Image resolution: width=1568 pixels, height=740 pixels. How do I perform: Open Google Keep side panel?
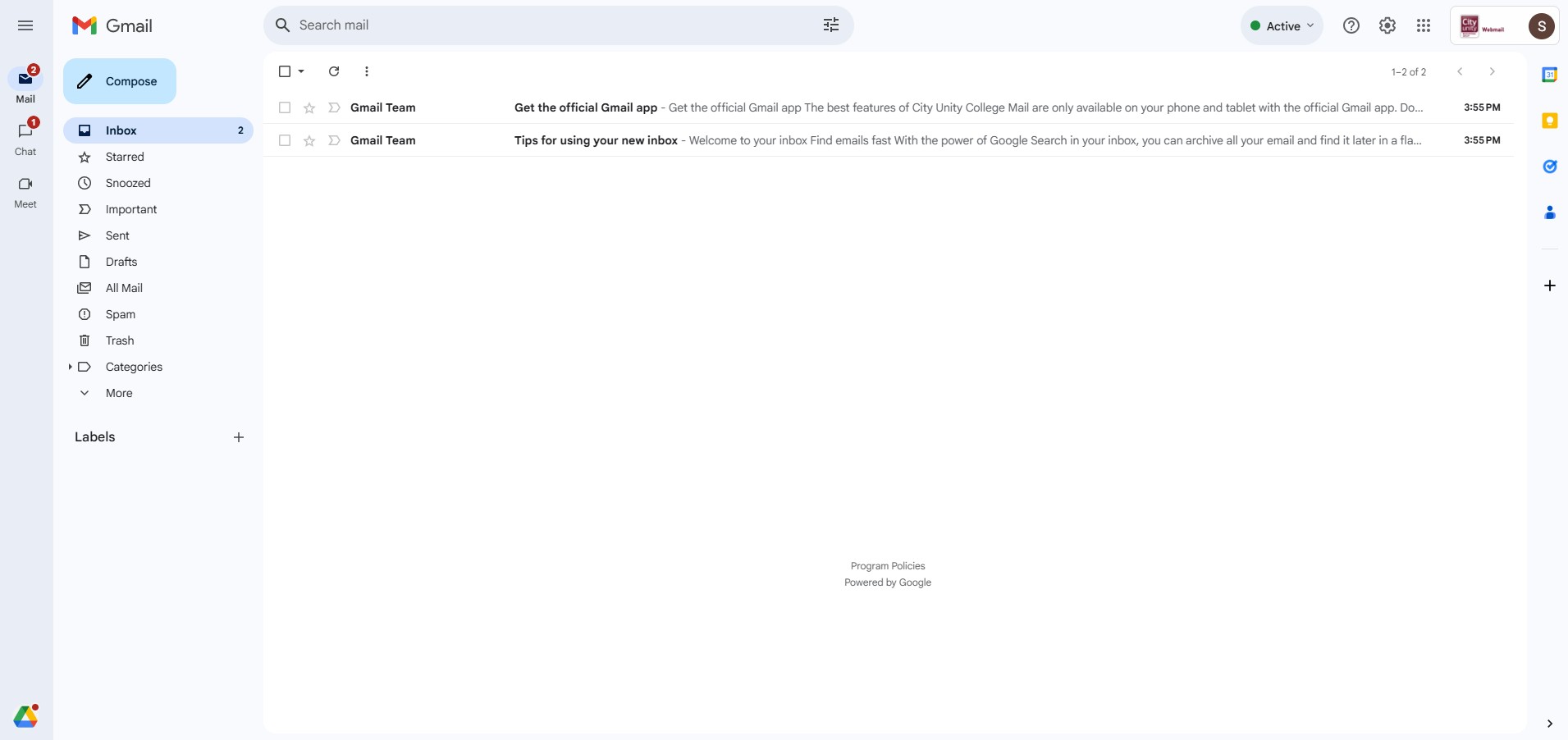1549,121
